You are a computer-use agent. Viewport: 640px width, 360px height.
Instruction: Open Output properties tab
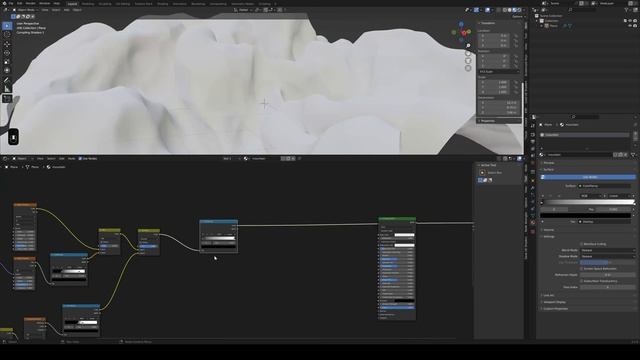click(x=533, y=141)
